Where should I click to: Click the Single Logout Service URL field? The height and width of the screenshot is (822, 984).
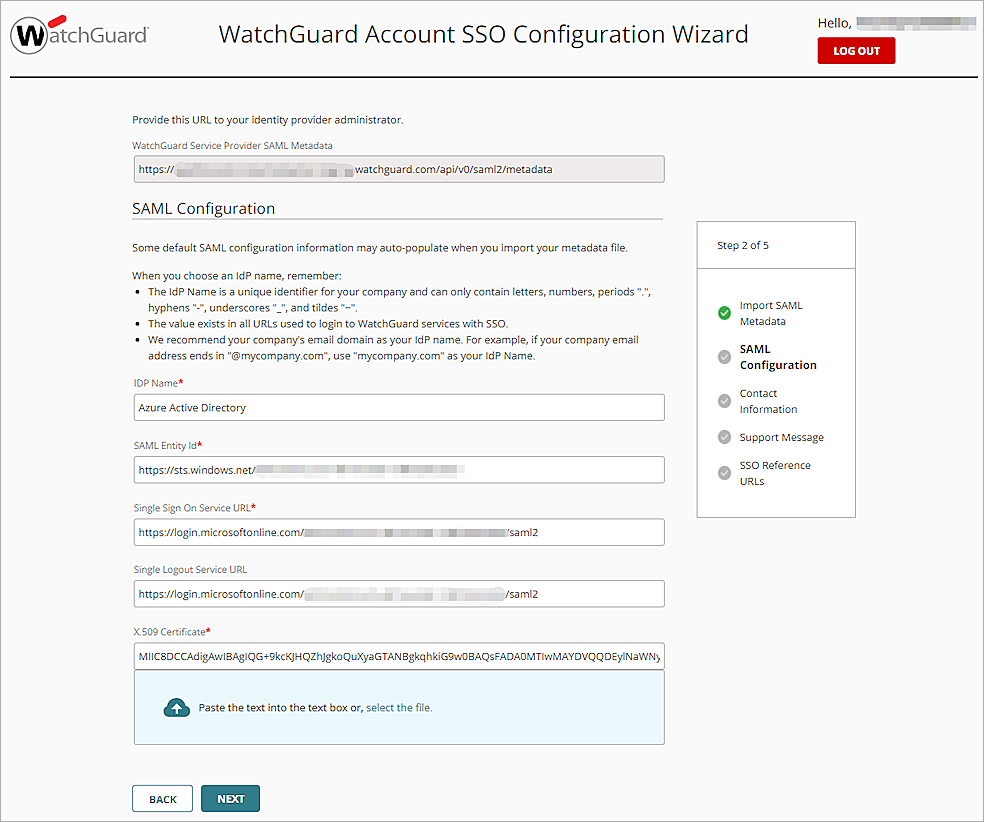click(399, 593)
